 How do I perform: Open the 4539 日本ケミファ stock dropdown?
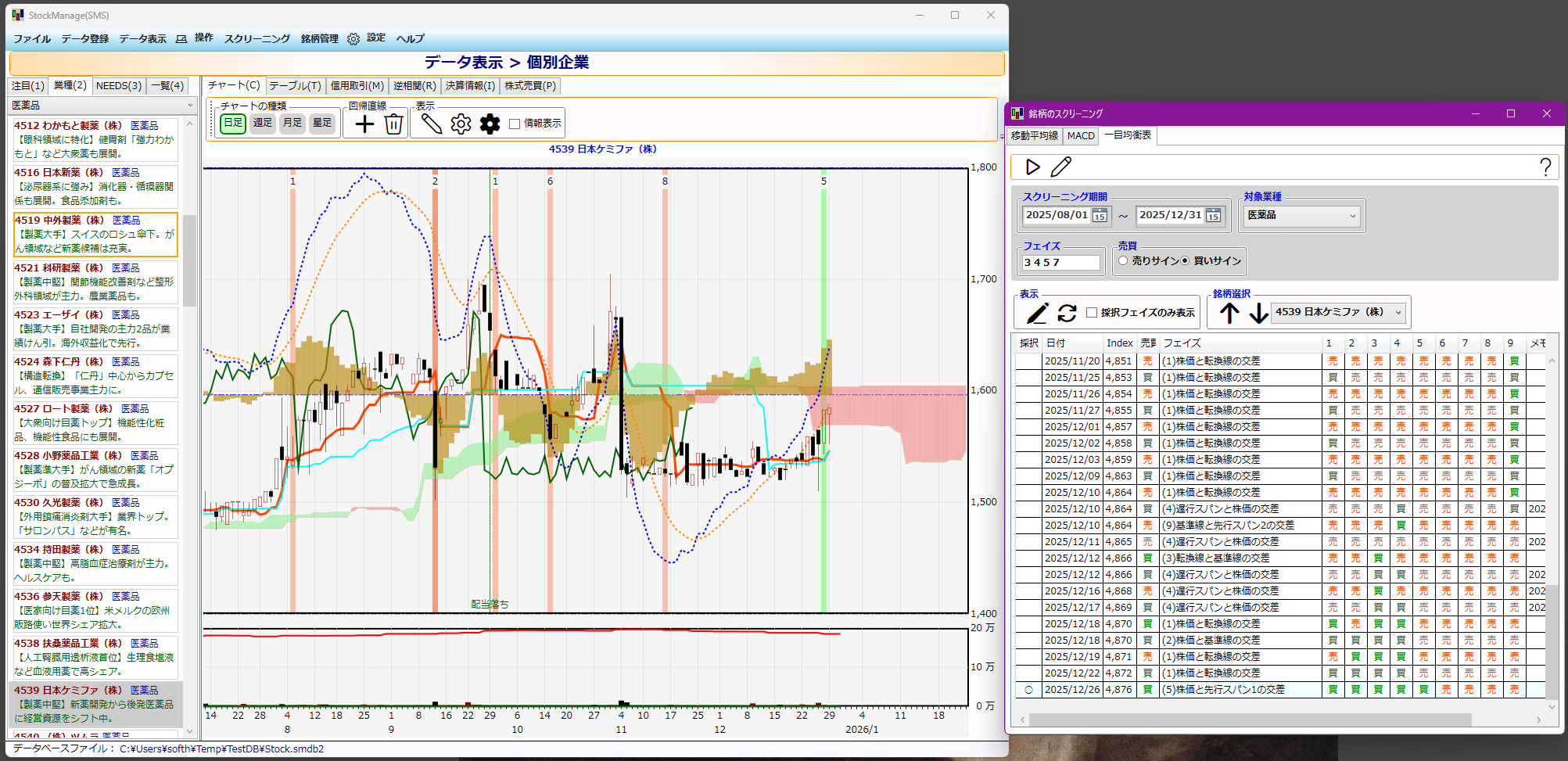(x=1398, y=312)
